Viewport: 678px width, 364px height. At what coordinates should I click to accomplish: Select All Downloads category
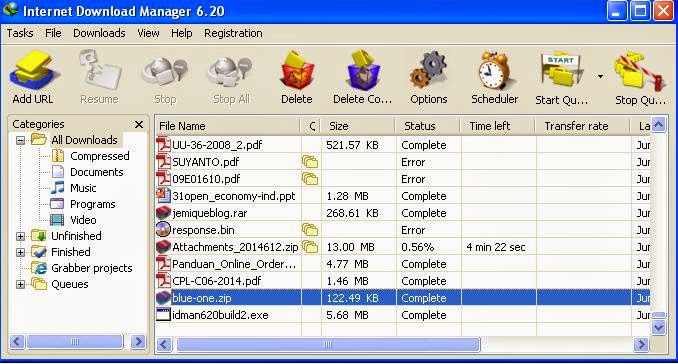(x=84, y=140)
